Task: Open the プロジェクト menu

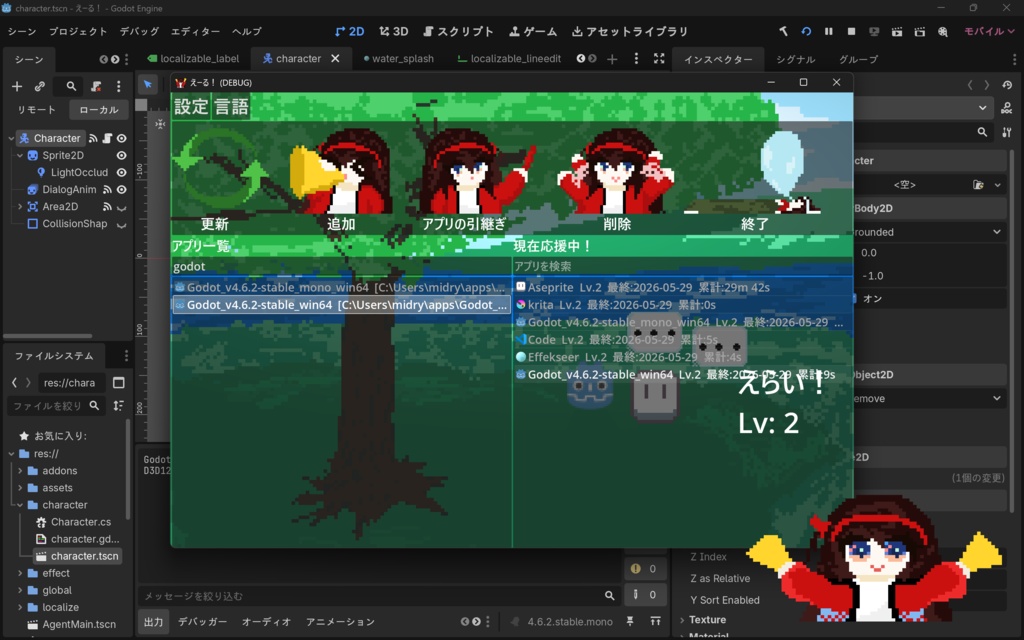Action: click(78, 31)
